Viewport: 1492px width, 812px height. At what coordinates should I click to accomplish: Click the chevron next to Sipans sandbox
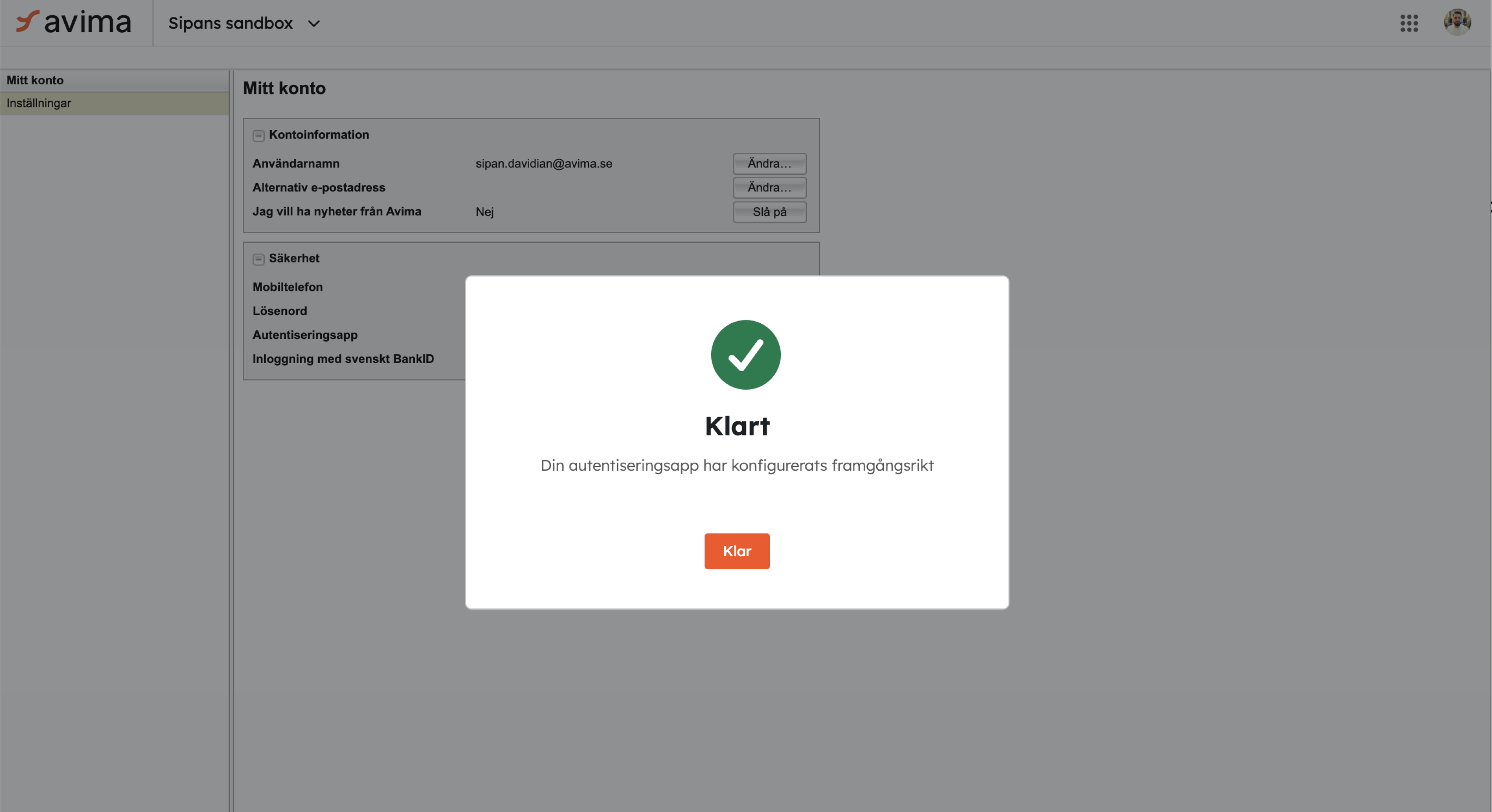pyautogui.click(x=313, y=24)
